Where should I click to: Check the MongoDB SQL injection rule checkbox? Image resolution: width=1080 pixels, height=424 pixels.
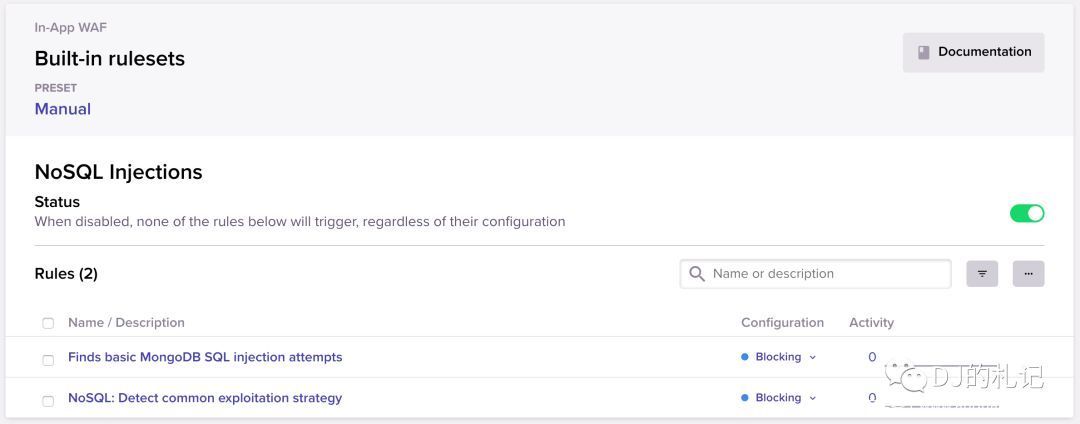click(48, 359)
